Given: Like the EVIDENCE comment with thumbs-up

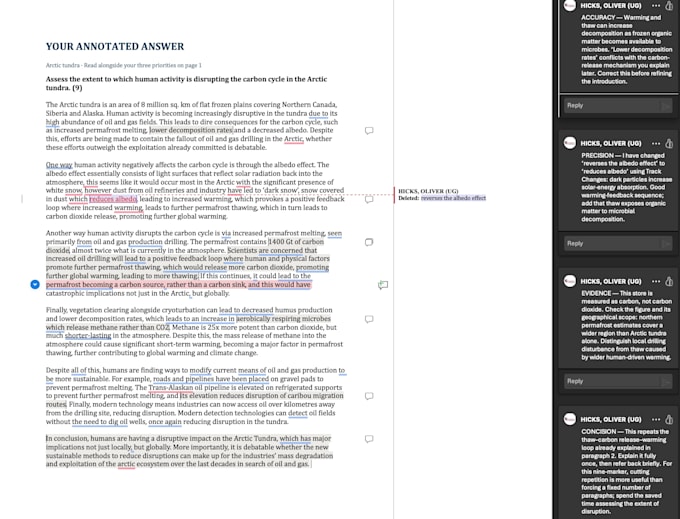Looking at the screenshot, I should click(669, 281).
